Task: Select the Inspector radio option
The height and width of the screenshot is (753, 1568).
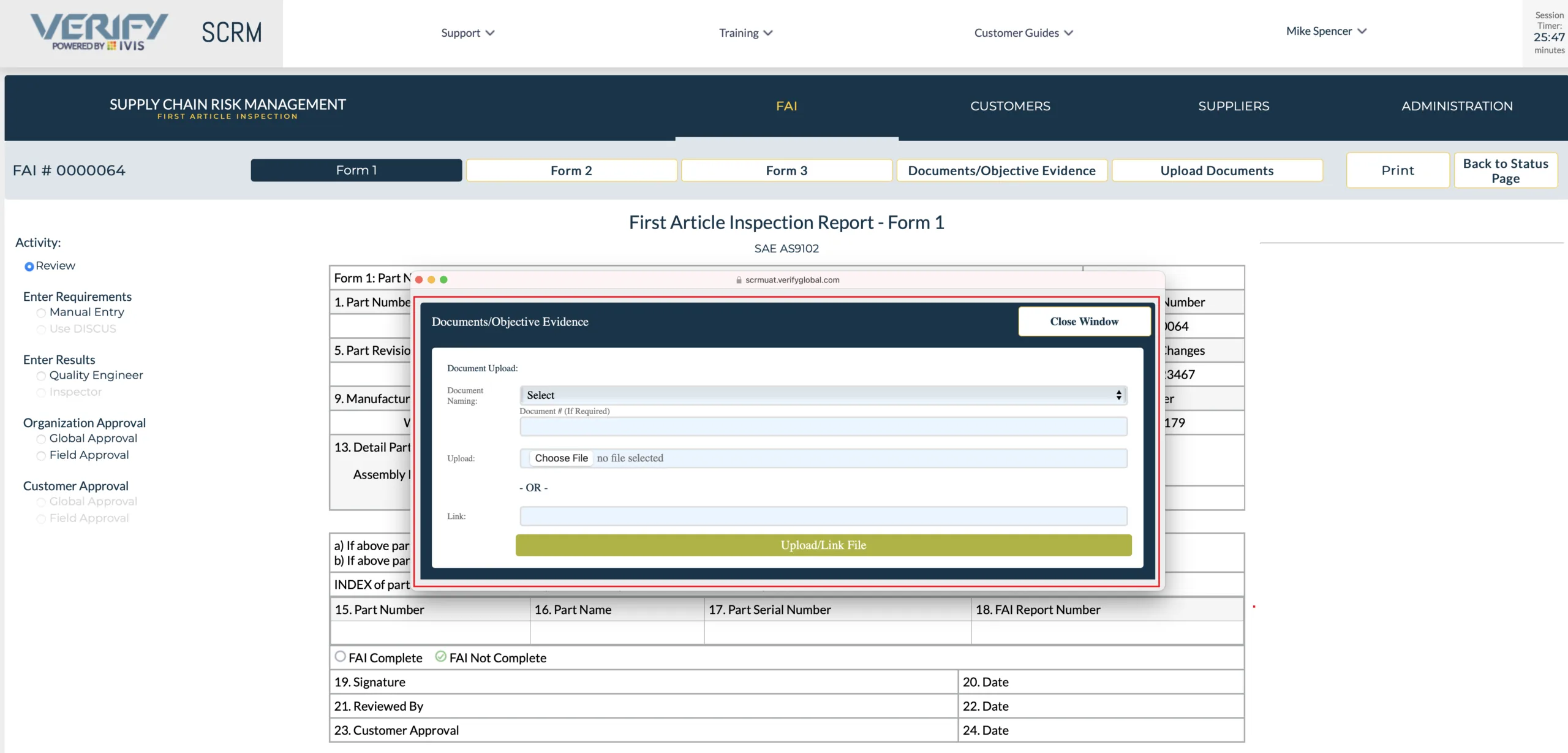Action: click(x=41, y=393)
